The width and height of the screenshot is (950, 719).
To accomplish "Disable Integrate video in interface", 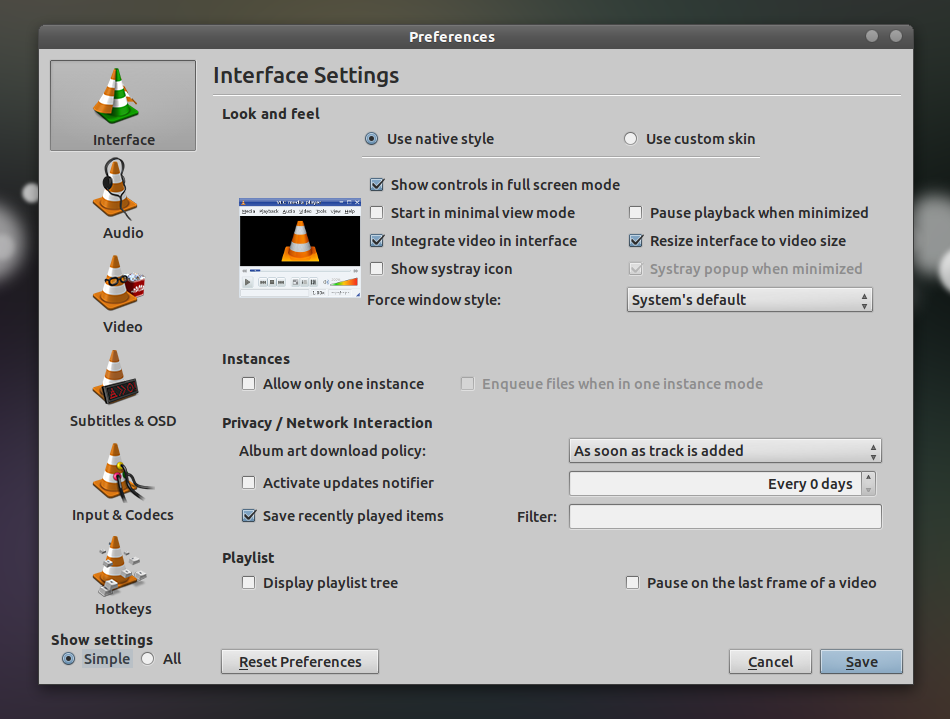I will pos(377,241).
